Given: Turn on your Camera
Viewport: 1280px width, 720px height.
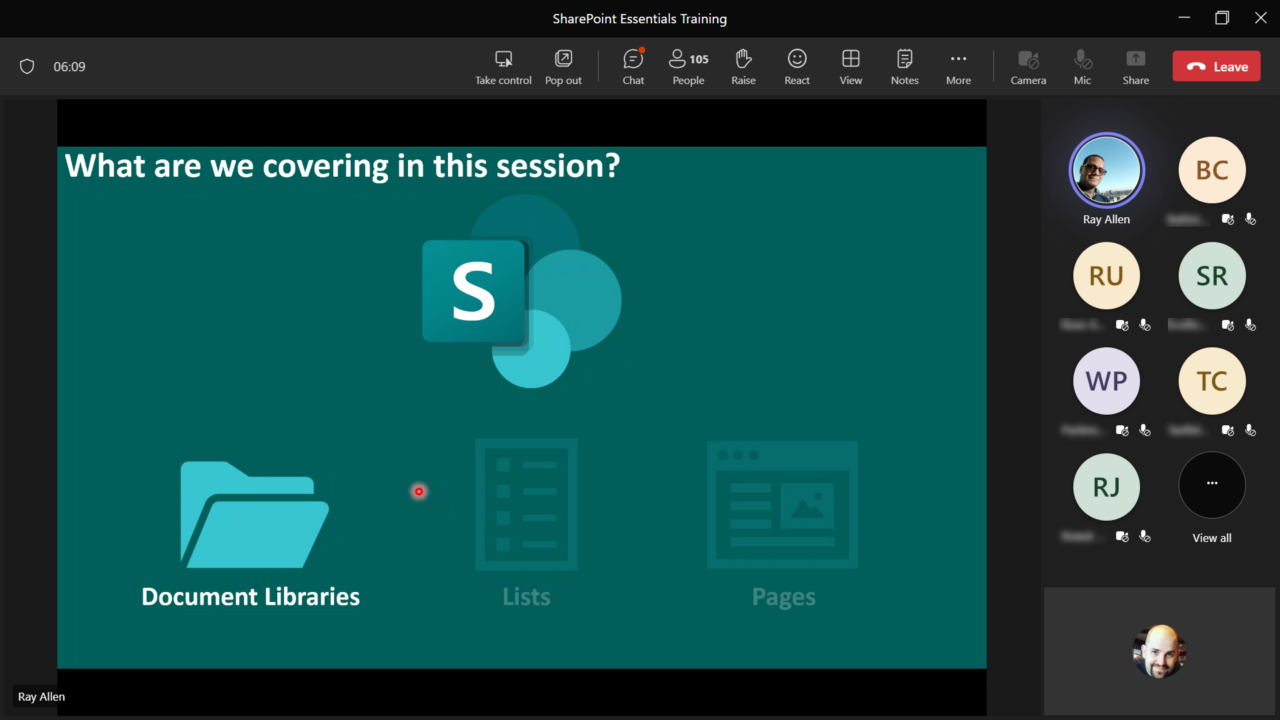Looking at the screenshot, I should pos(1028,66).
